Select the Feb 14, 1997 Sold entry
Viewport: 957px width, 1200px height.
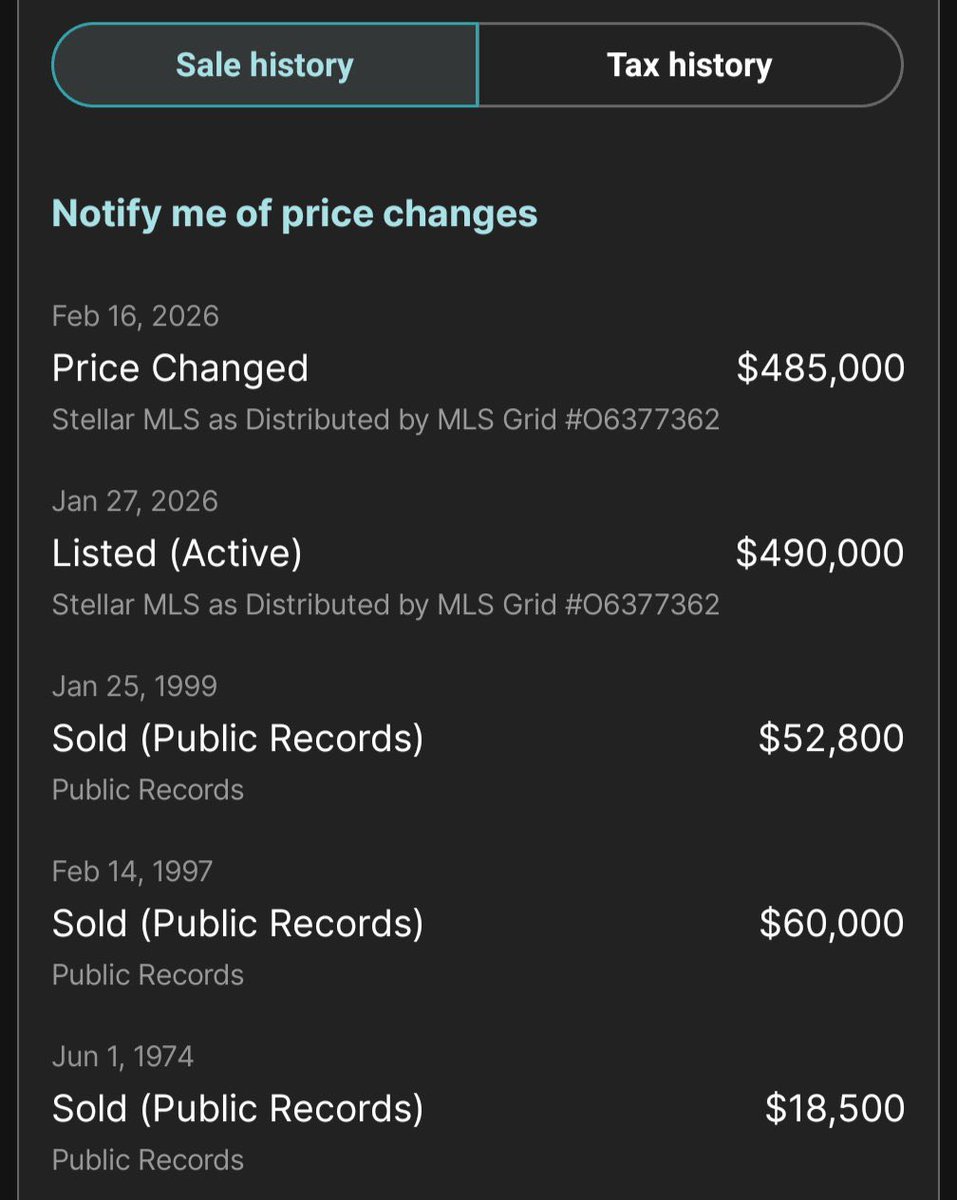[478, 923]
